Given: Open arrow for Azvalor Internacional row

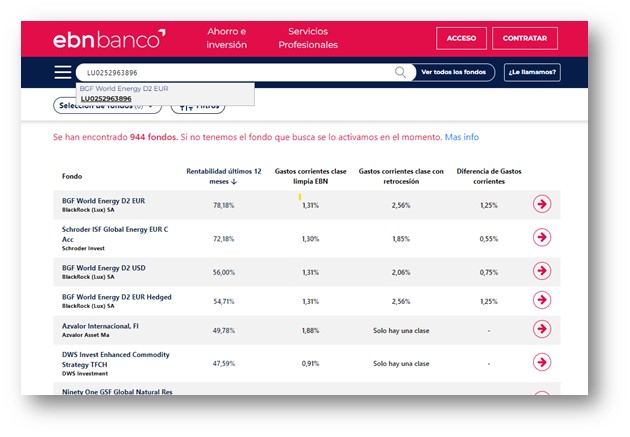Looking at the screenshot, I should coord(542,329).
